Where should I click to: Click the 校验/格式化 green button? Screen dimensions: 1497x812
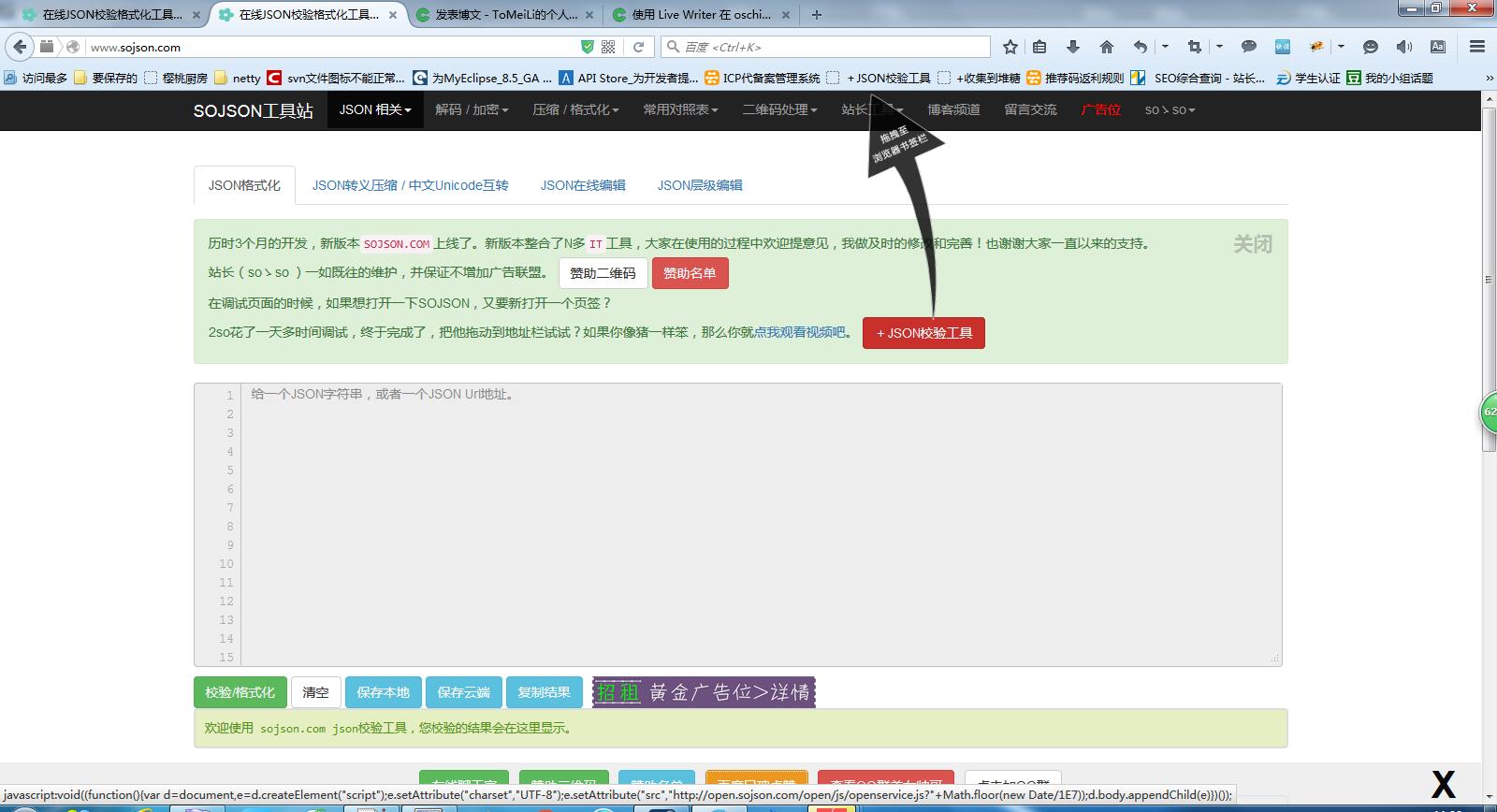(240, 692)
